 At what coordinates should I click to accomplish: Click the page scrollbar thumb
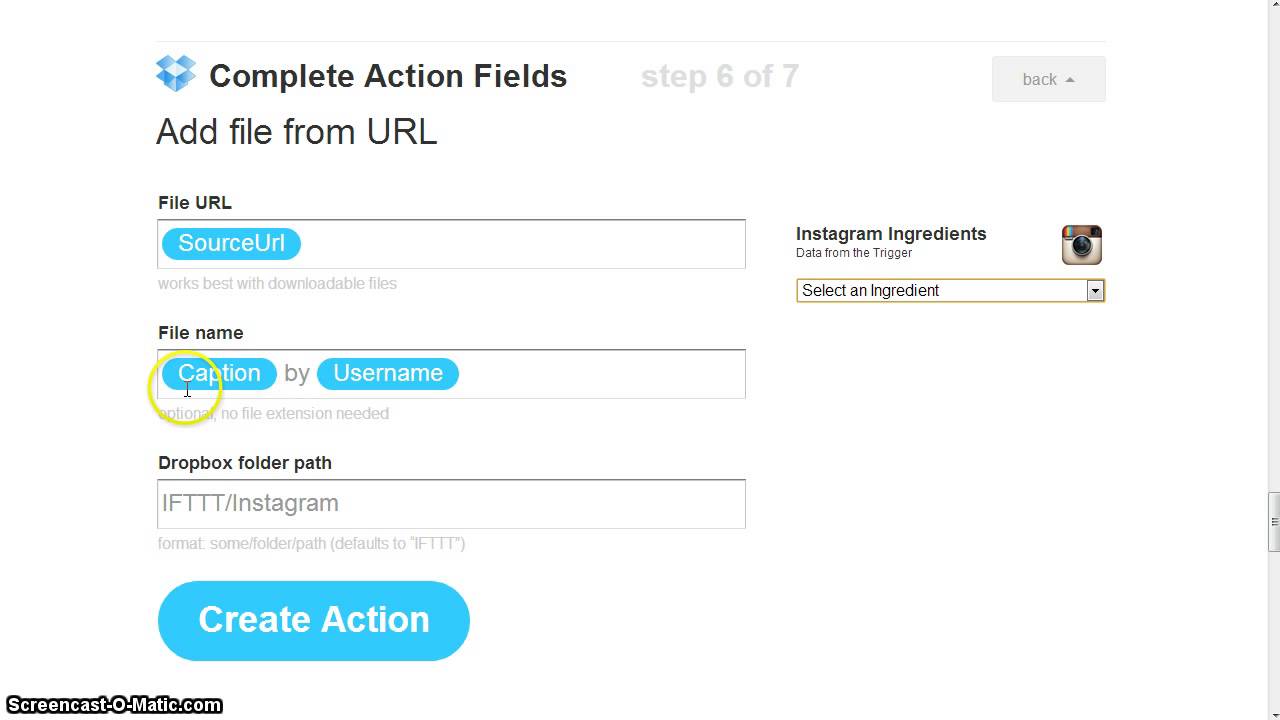click(1273, 521)
